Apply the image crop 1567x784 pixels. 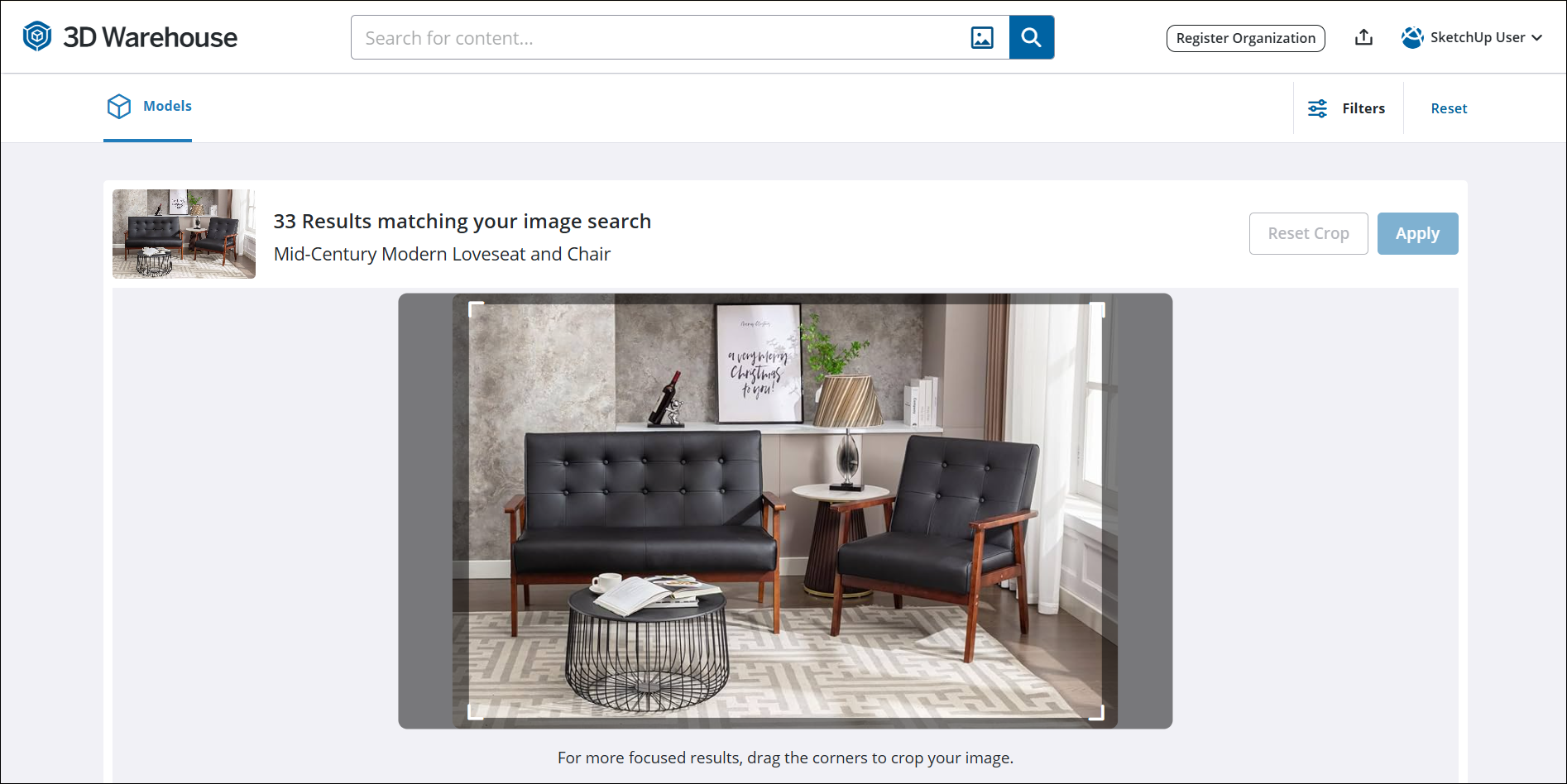1417,233
